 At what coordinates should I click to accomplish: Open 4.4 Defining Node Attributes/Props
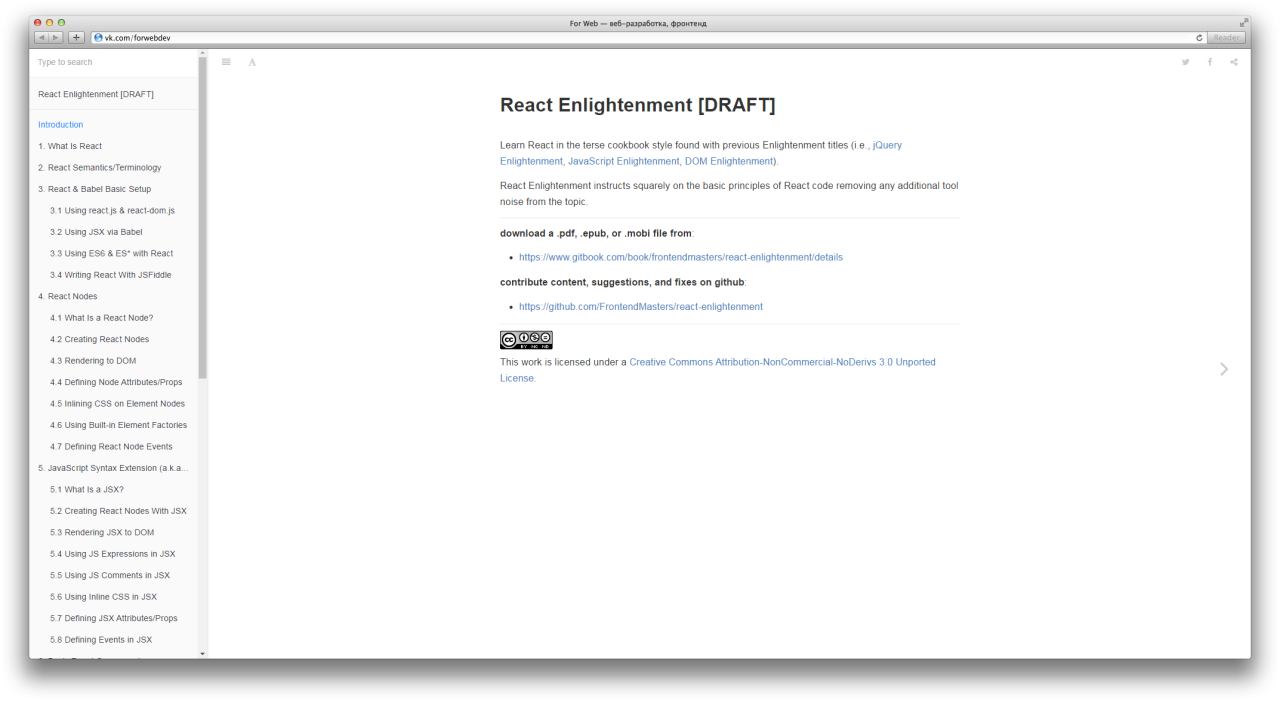[x=116, y=382]
